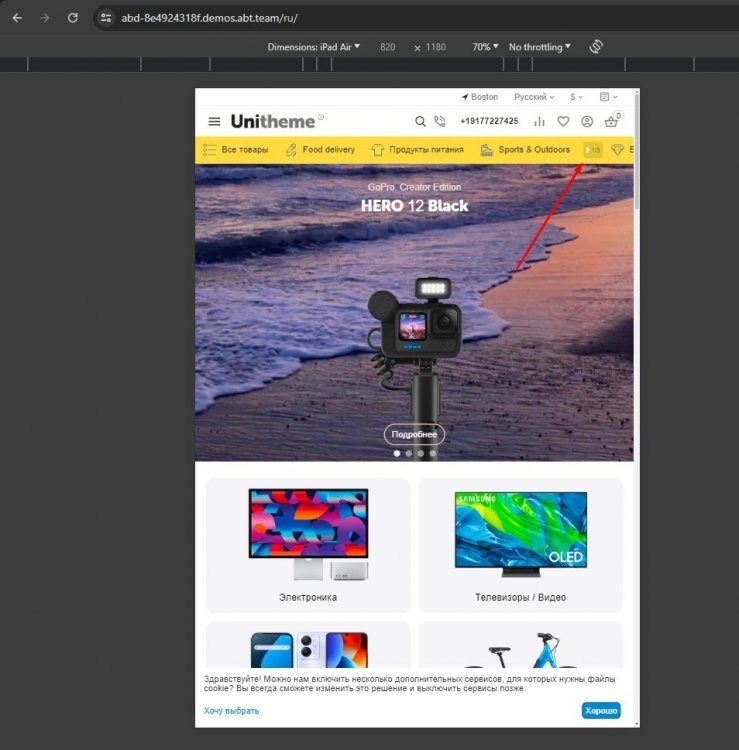The image size is (739, 750).
Task: Expand the Русский language dropdown
Action: pyautogui.click(x=534, y=97)
